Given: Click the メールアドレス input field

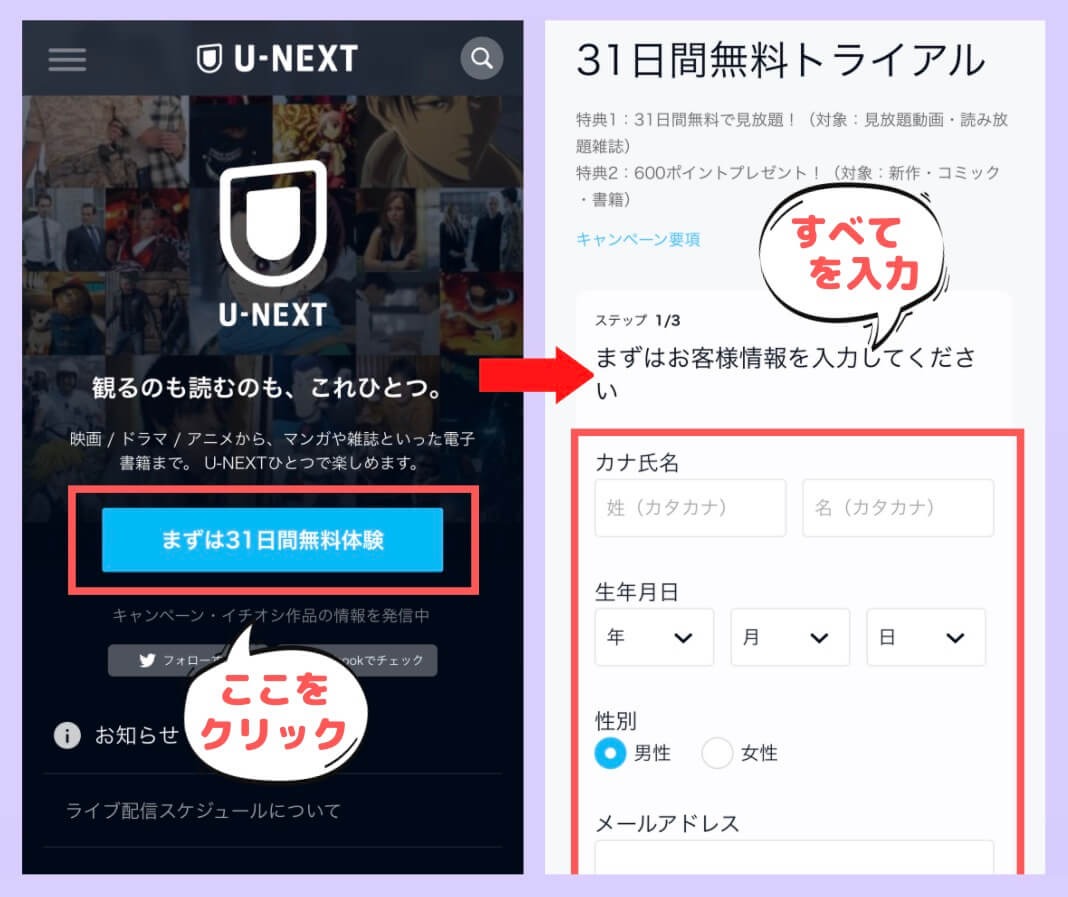Looking at the screenshot, I should pyautogui.click(x=794, y=857).
